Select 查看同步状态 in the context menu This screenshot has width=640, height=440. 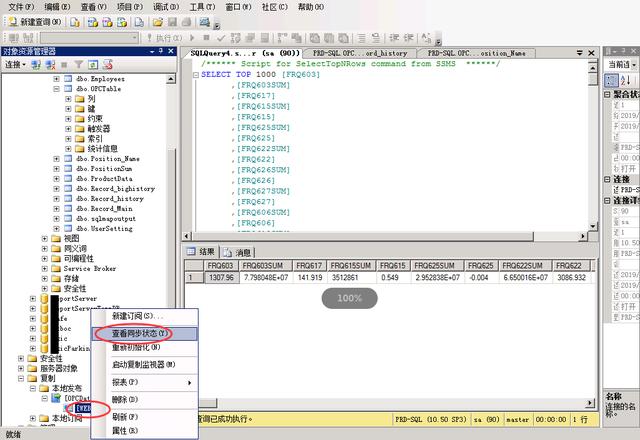140,332
